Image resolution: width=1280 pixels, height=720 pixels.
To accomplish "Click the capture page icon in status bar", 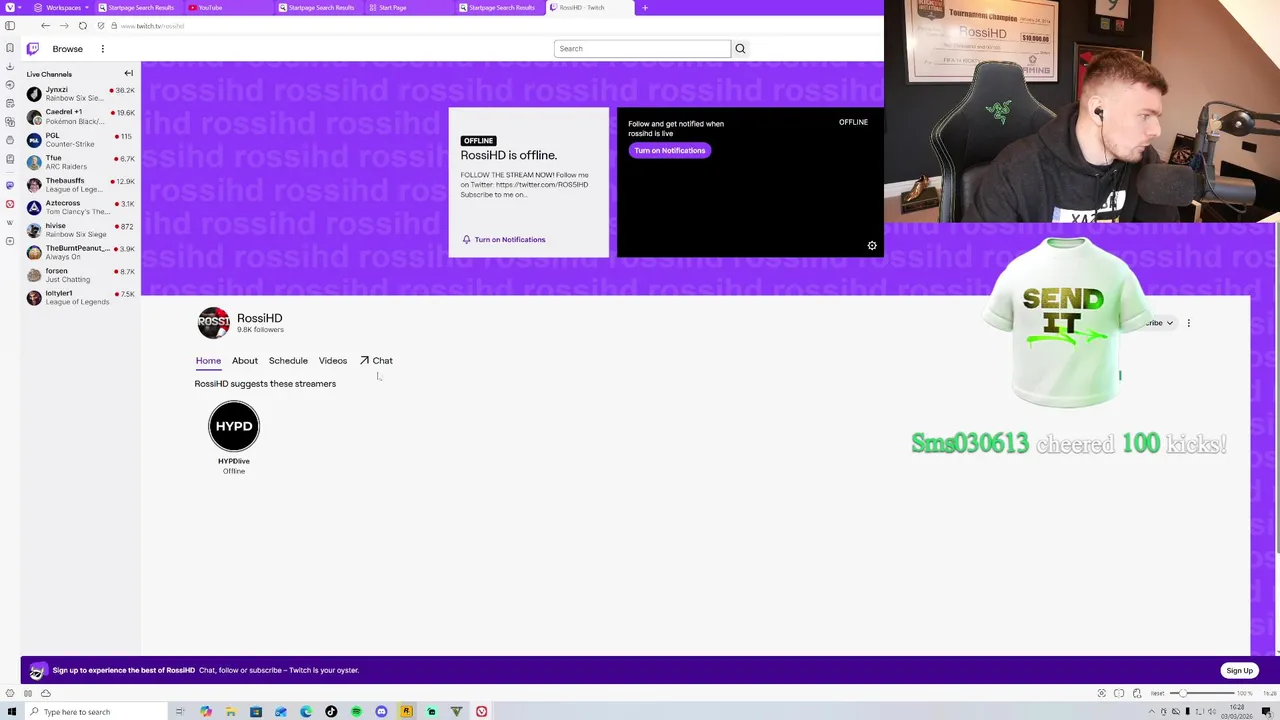I will [1102, 693].
